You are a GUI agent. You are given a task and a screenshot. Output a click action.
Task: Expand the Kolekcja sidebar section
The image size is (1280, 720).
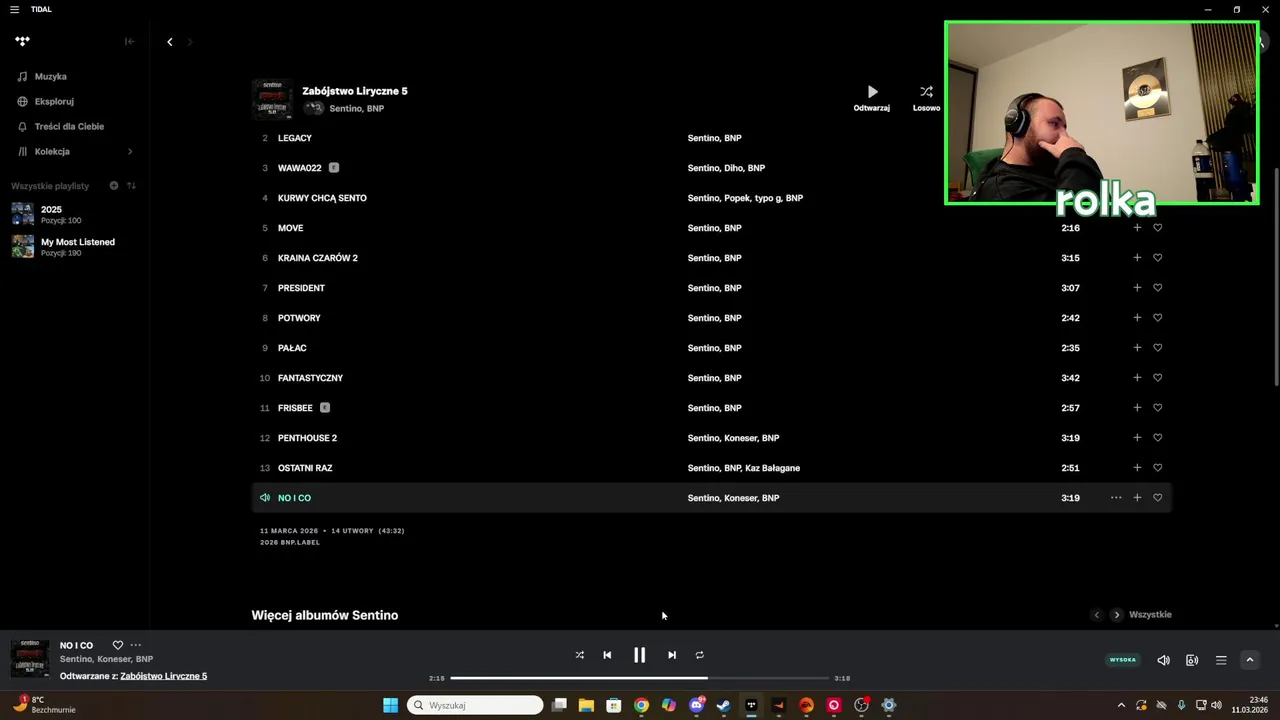(130, 151)
